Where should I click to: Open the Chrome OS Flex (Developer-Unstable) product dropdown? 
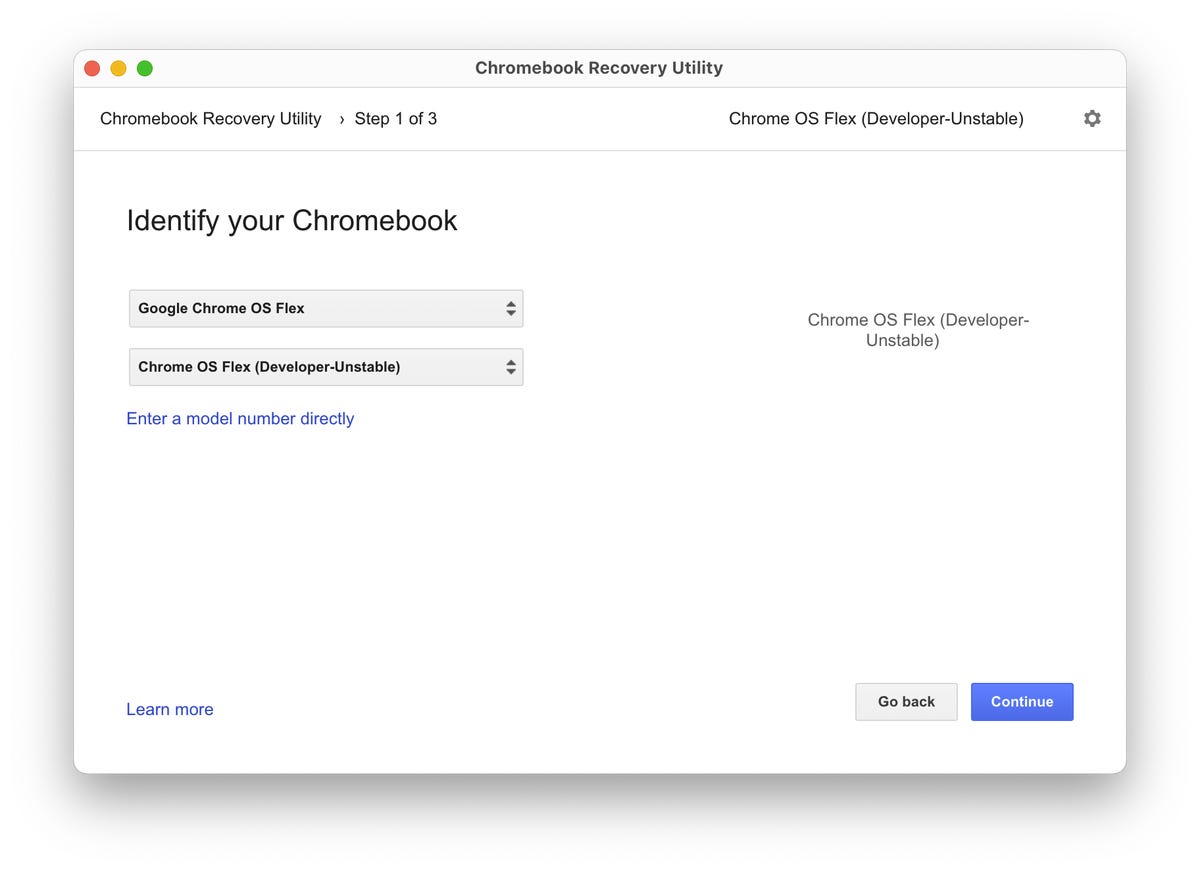click(326, 367)
